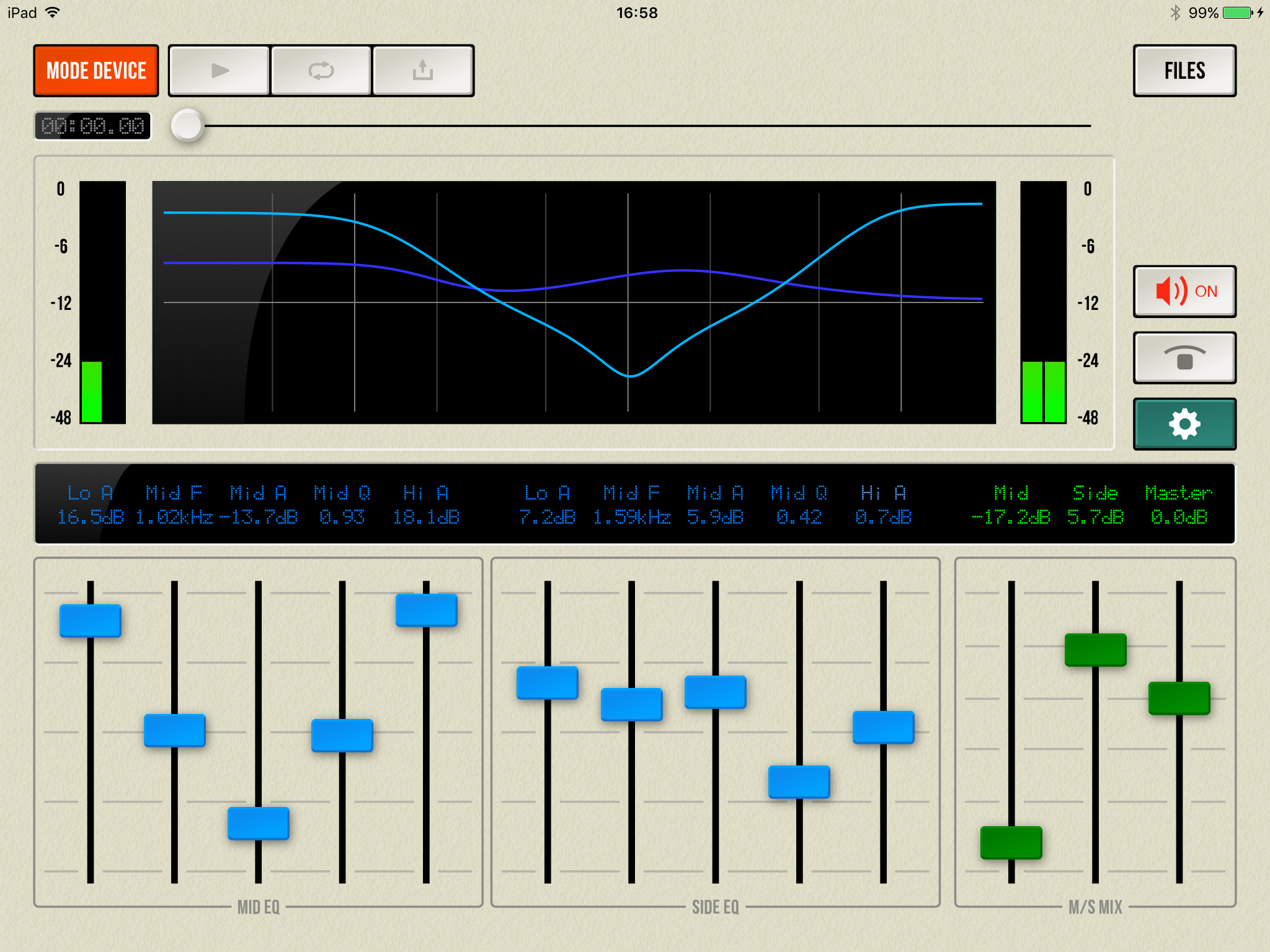Click the '18.1dB' Hi A readout
1270x952 pixels.
(x=426, y=517)
